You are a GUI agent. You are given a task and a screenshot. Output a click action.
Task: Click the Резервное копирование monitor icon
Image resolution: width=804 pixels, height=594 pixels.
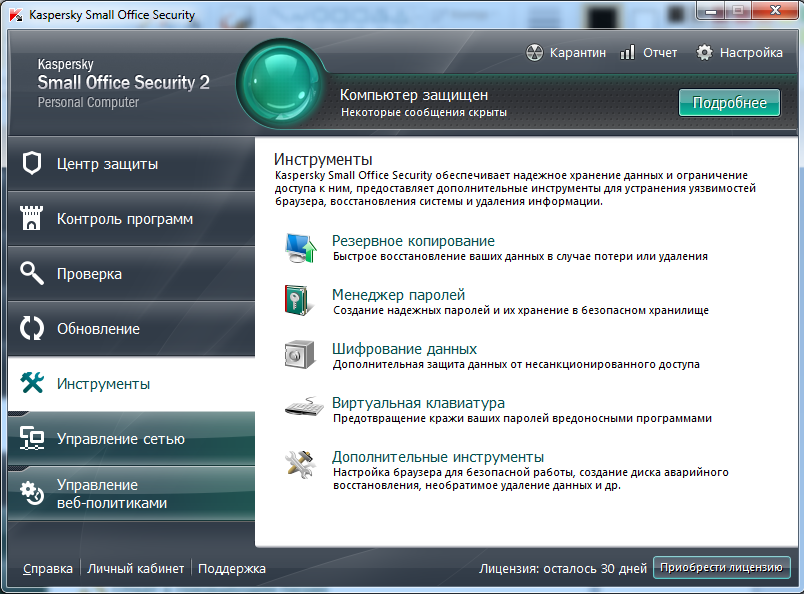coord(300,248)
